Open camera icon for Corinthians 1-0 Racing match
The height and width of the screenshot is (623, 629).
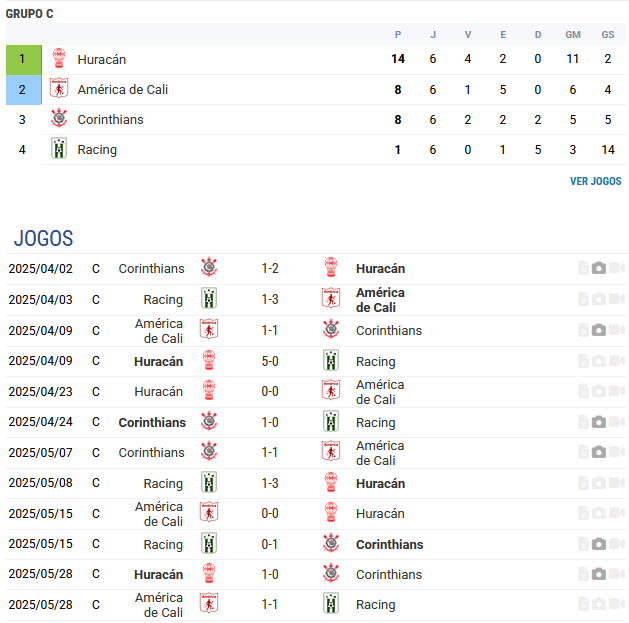point(599,422)
